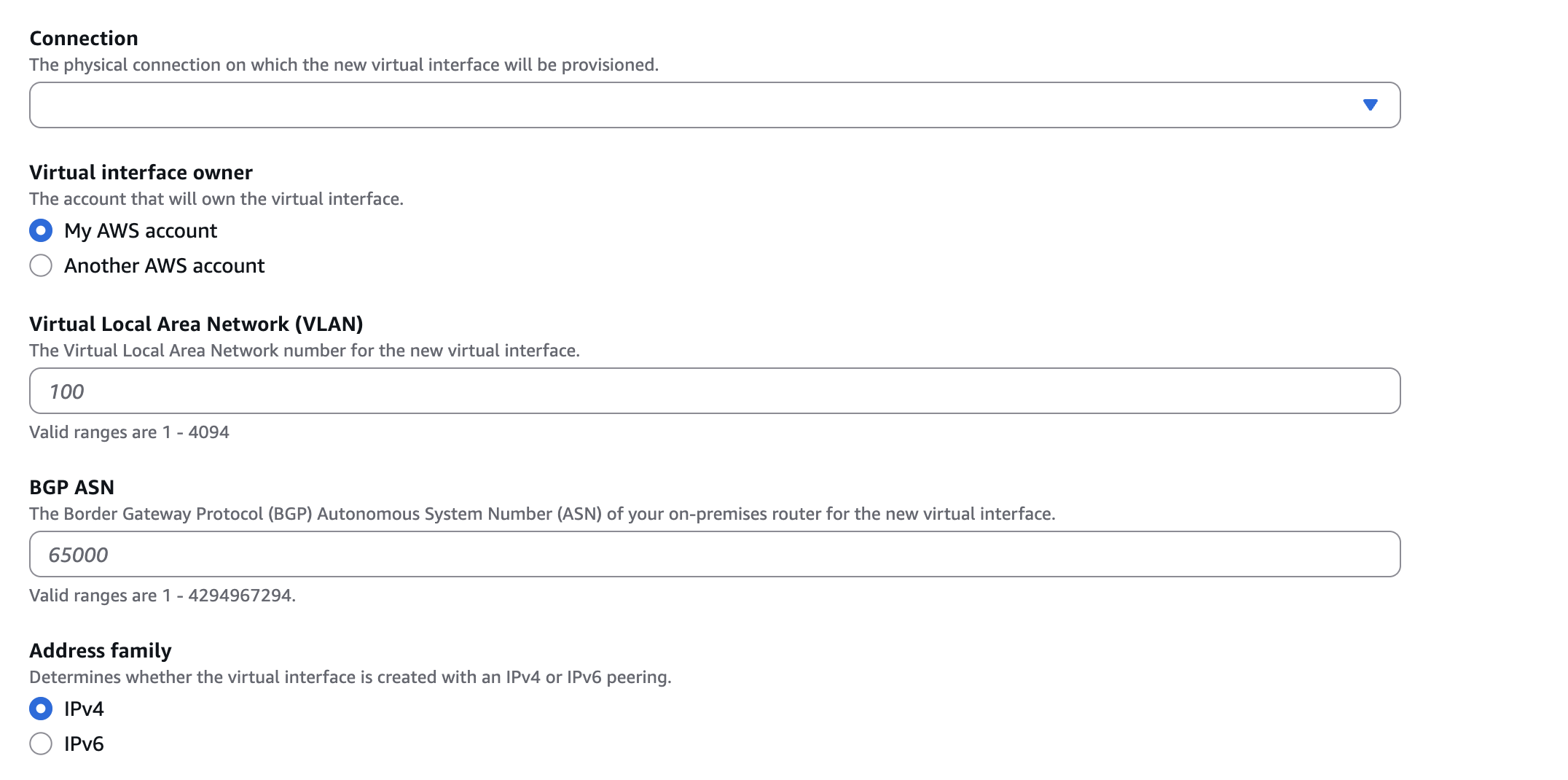Screen dimensions: 1568x780
Task: Open the Connection dropdown arrow
Action: click(1370, 105)
